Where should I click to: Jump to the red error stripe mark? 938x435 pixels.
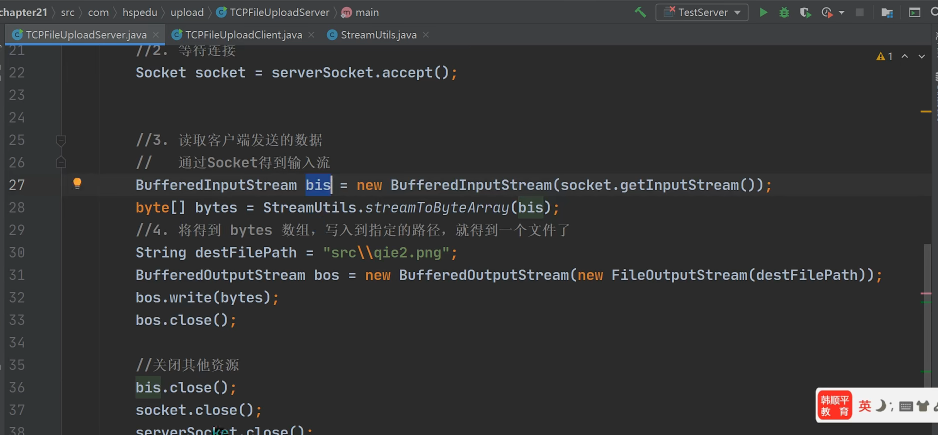pyautogui.click(x=926, y=293)
